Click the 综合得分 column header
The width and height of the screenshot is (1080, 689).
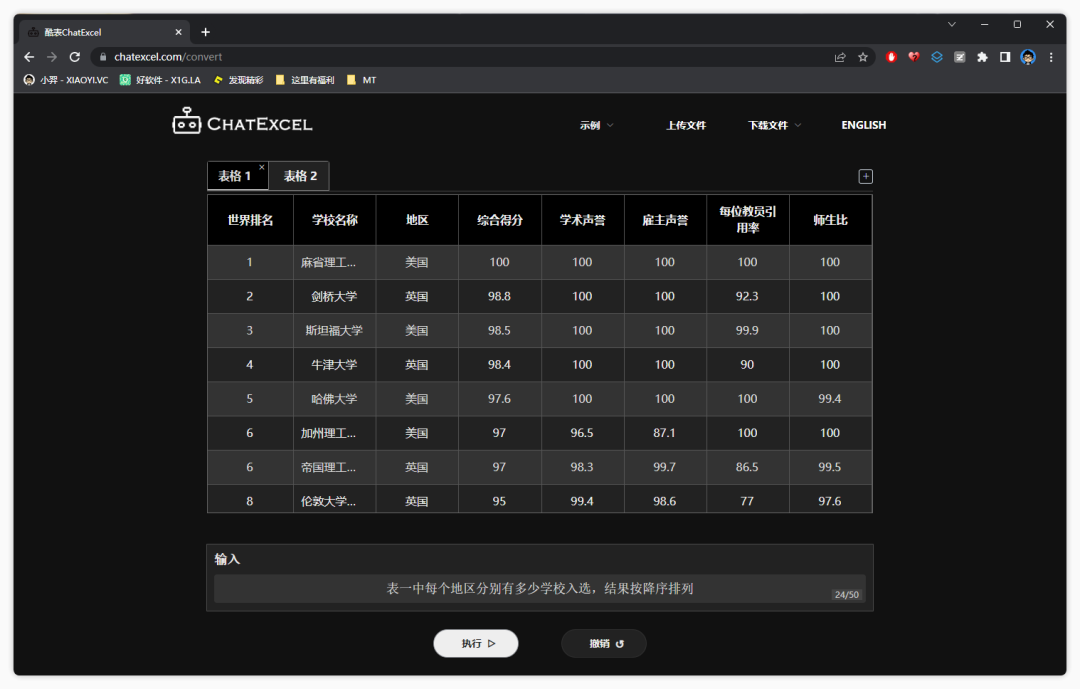click(x=500, y=220)
